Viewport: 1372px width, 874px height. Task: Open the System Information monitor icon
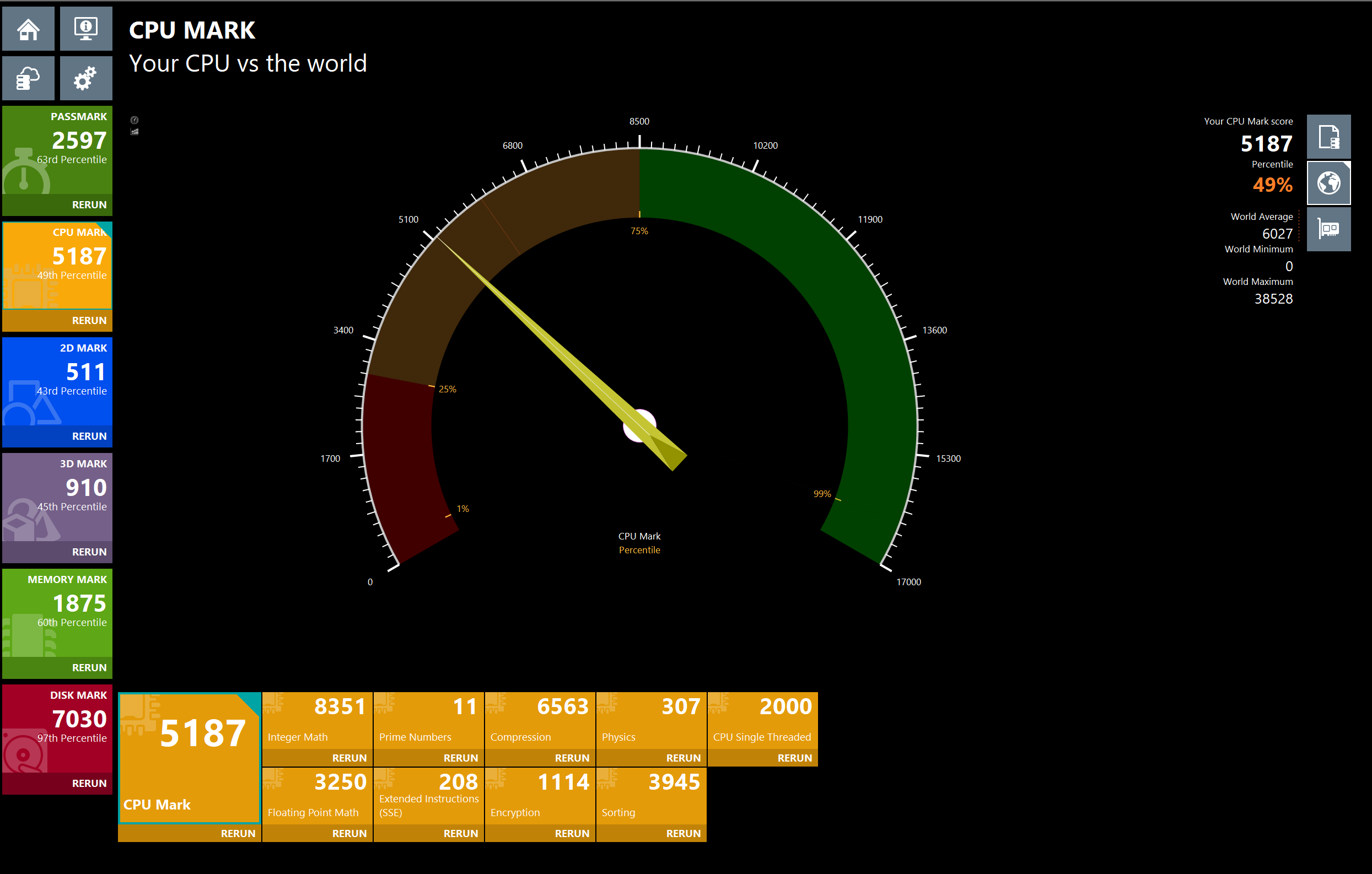pos(86,29)
